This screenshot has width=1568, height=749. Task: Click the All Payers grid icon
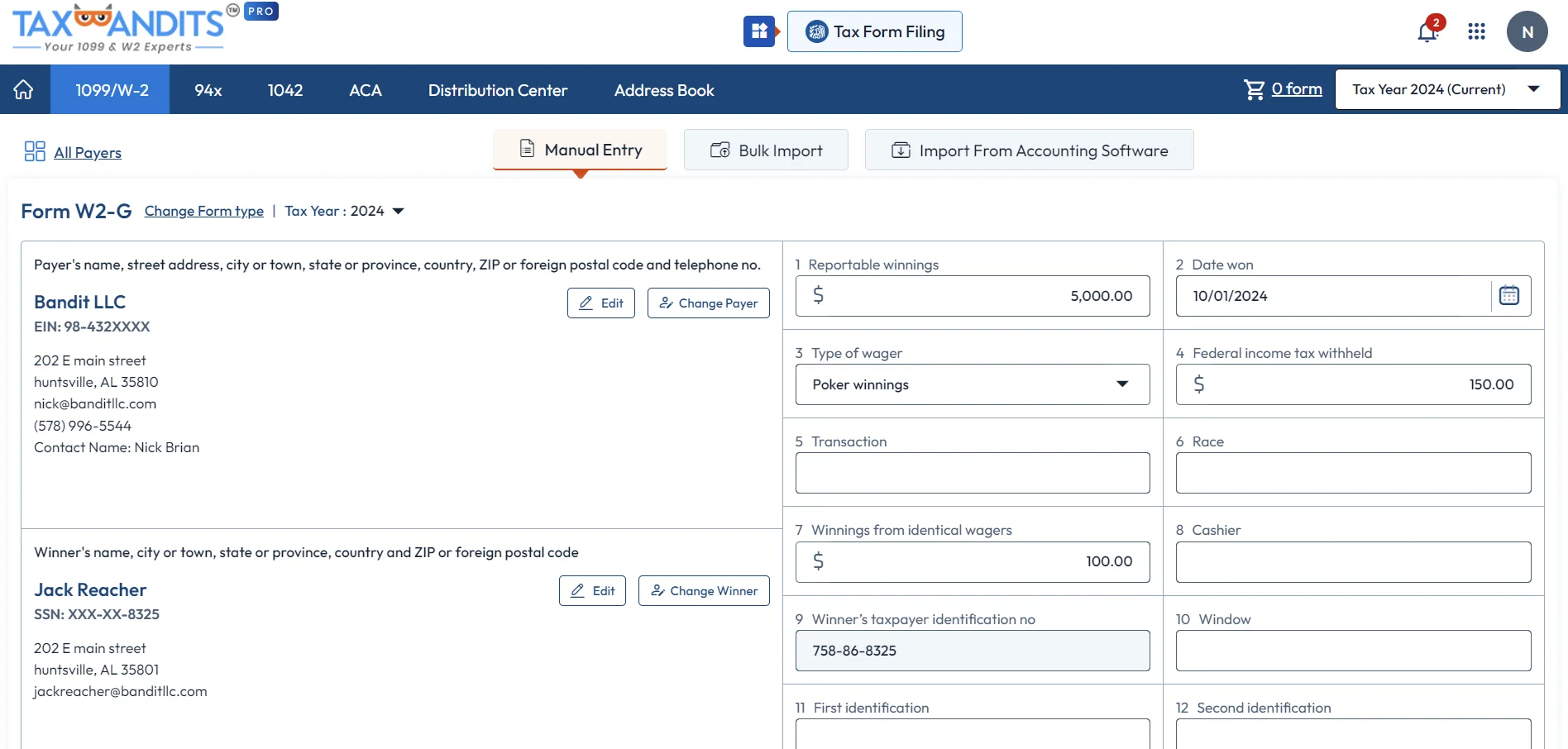pyautogui.click(x=35, y=151)
